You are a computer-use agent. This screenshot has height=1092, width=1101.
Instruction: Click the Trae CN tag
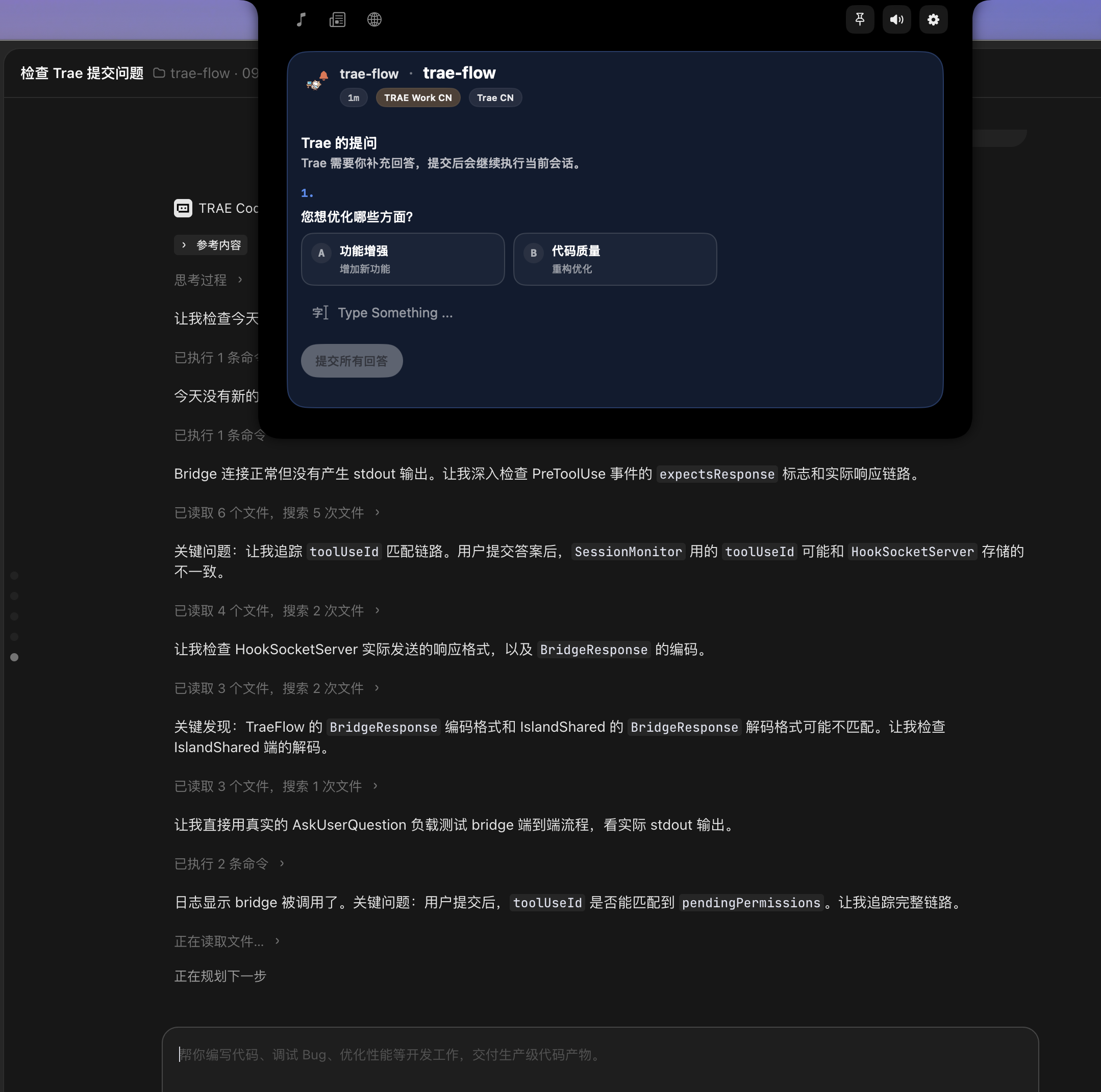[x=495, y=97]
